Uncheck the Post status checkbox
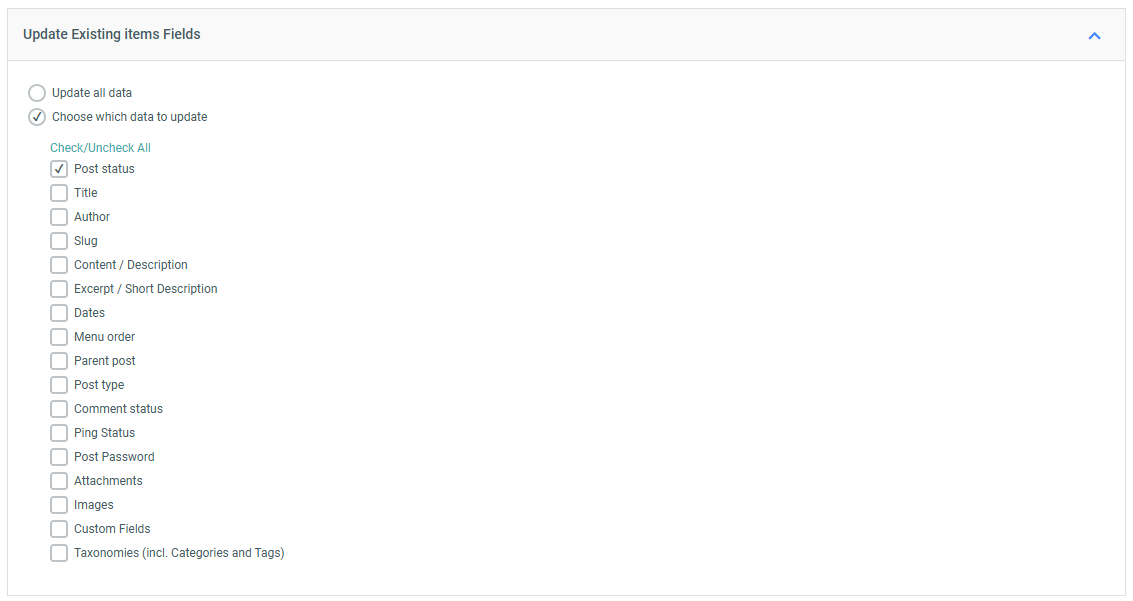This screenshot has width=1133, height=601. (59, 169)
